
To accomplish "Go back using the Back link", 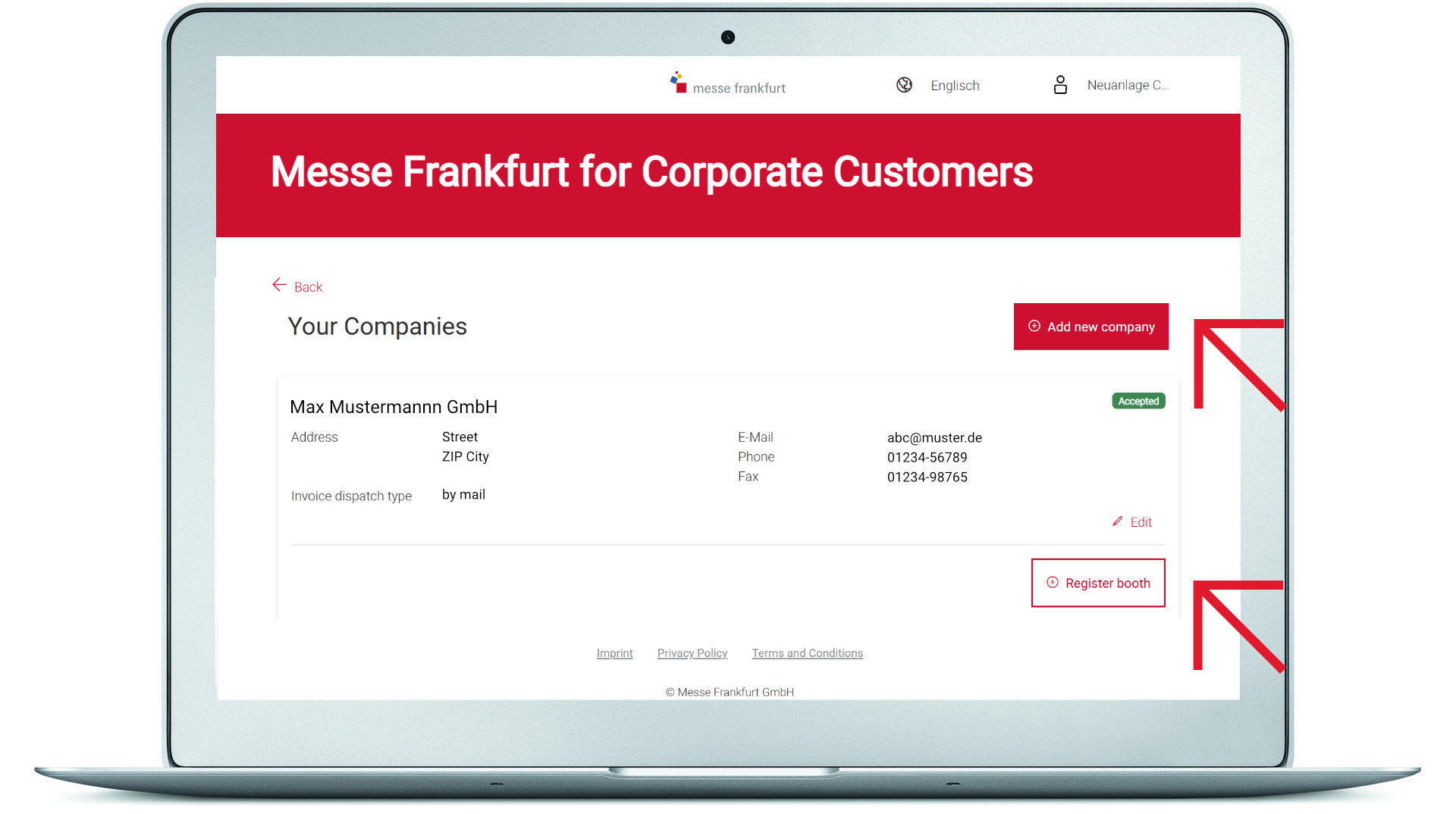I will 308,286.
